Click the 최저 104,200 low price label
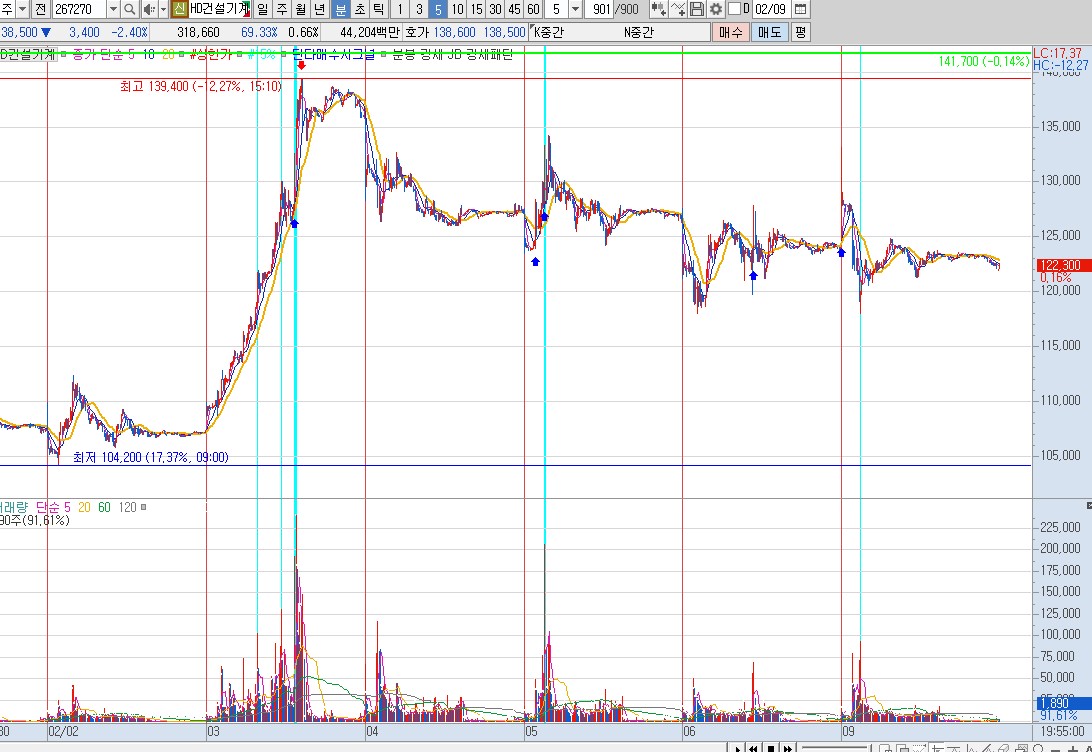 coord(150,457)
